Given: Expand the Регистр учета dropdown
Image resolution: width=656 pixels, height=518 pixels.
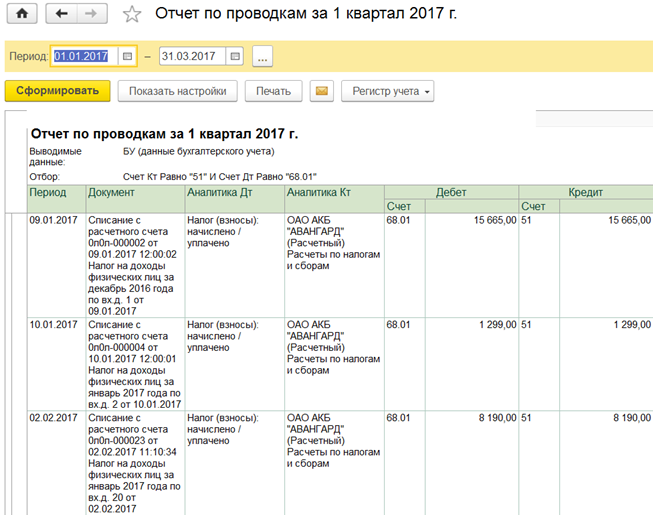Looking at the screenshot, I should click(387, 91).
